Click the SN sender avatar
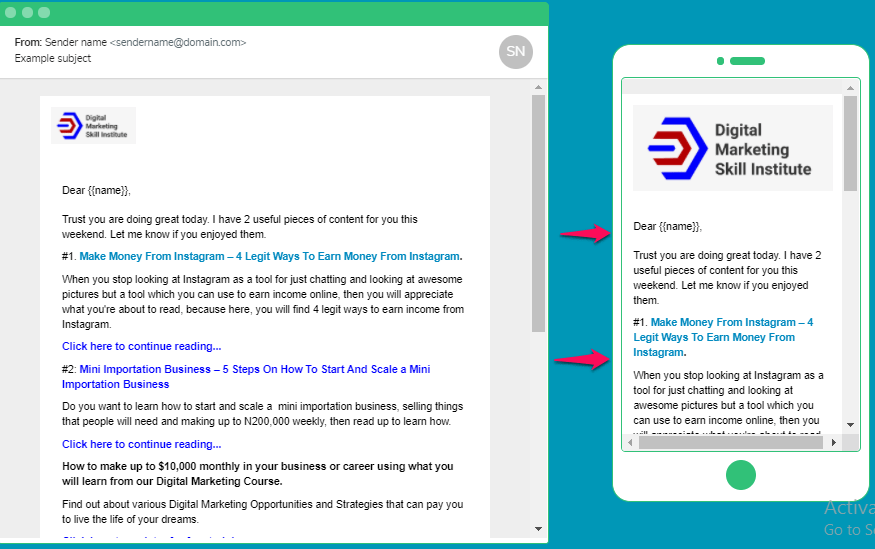 (x=516, y=52)
